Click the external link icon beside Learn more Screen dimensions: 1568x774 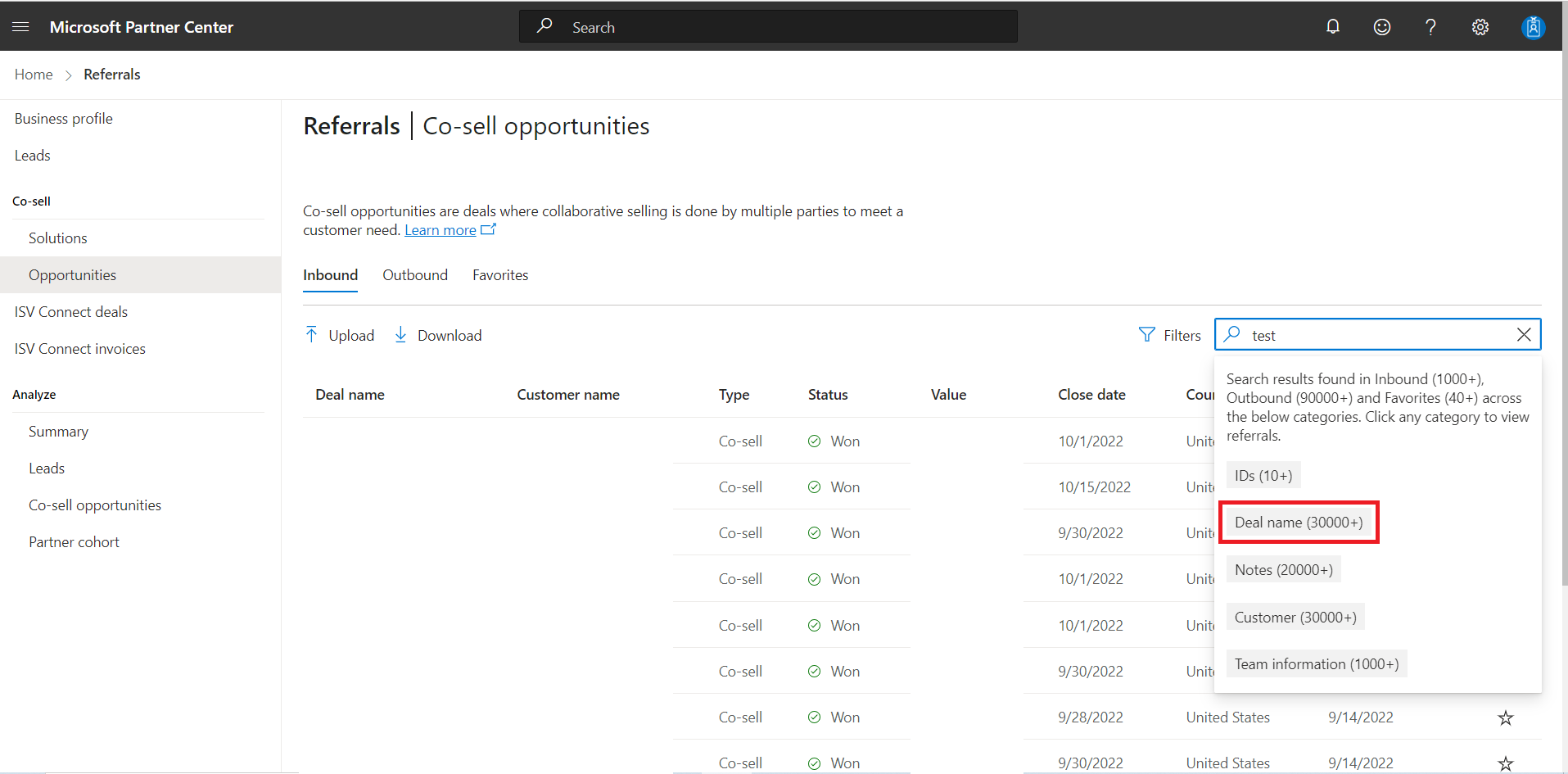488,229
